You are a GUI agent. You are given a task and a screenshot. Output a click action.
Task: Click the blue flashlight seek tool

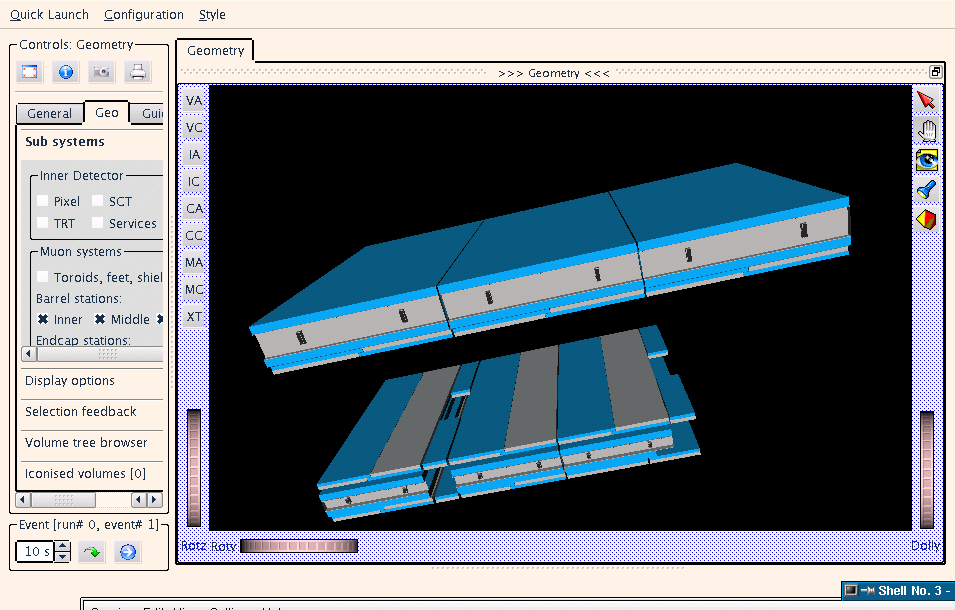tap(926, 189)
